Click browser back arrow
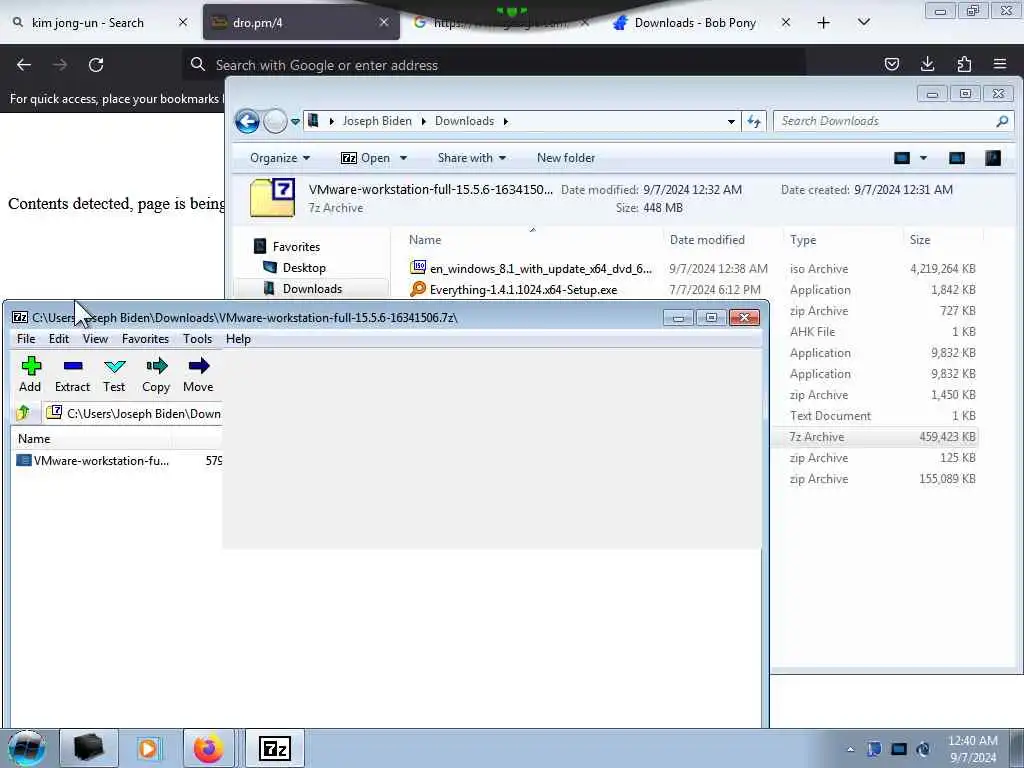 (24, 65)
